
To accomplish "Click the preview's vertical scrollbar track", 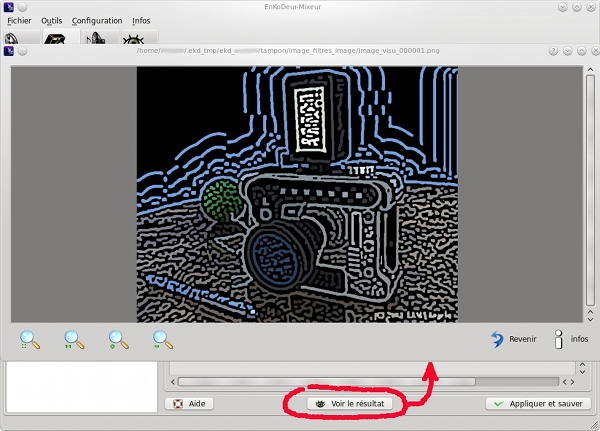I will click(590, 190).
